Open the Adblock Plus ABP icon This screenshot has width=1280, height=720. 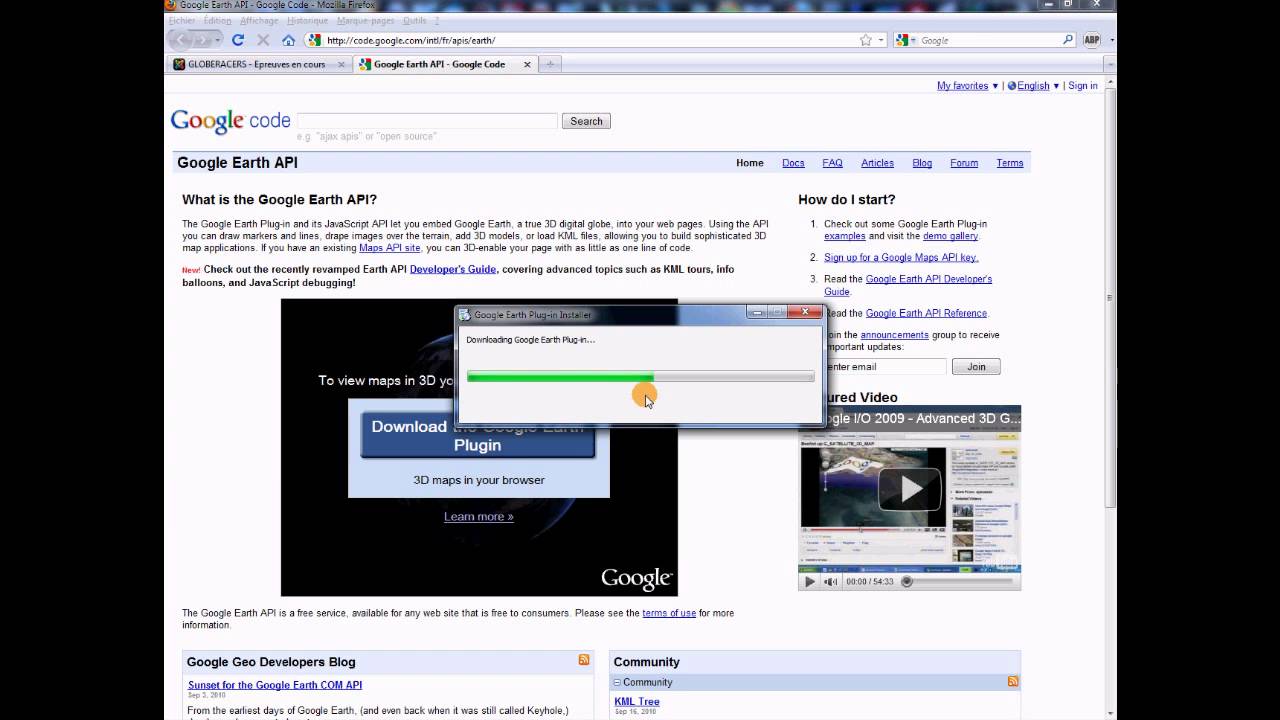pyautogui.click(x=1094, y=40)
